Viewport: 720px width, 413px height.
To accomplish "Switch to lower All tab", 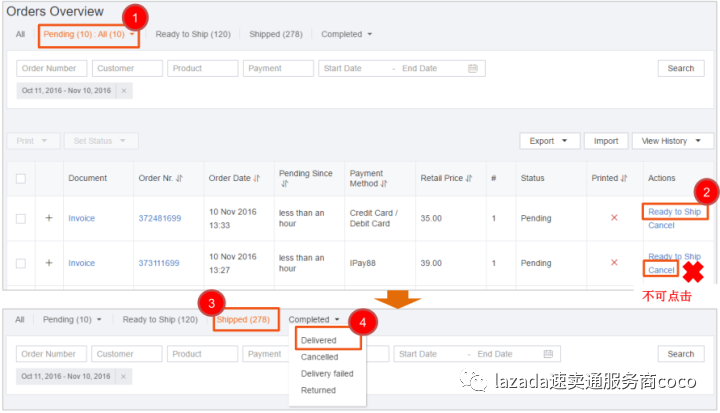I will (x=20, y=320).
